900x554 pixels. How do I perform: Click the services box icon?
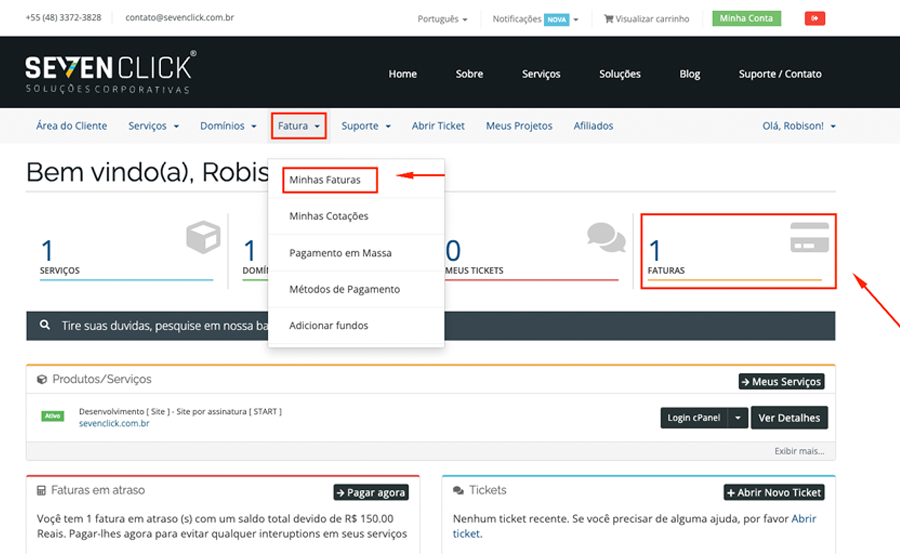point(202,238)
